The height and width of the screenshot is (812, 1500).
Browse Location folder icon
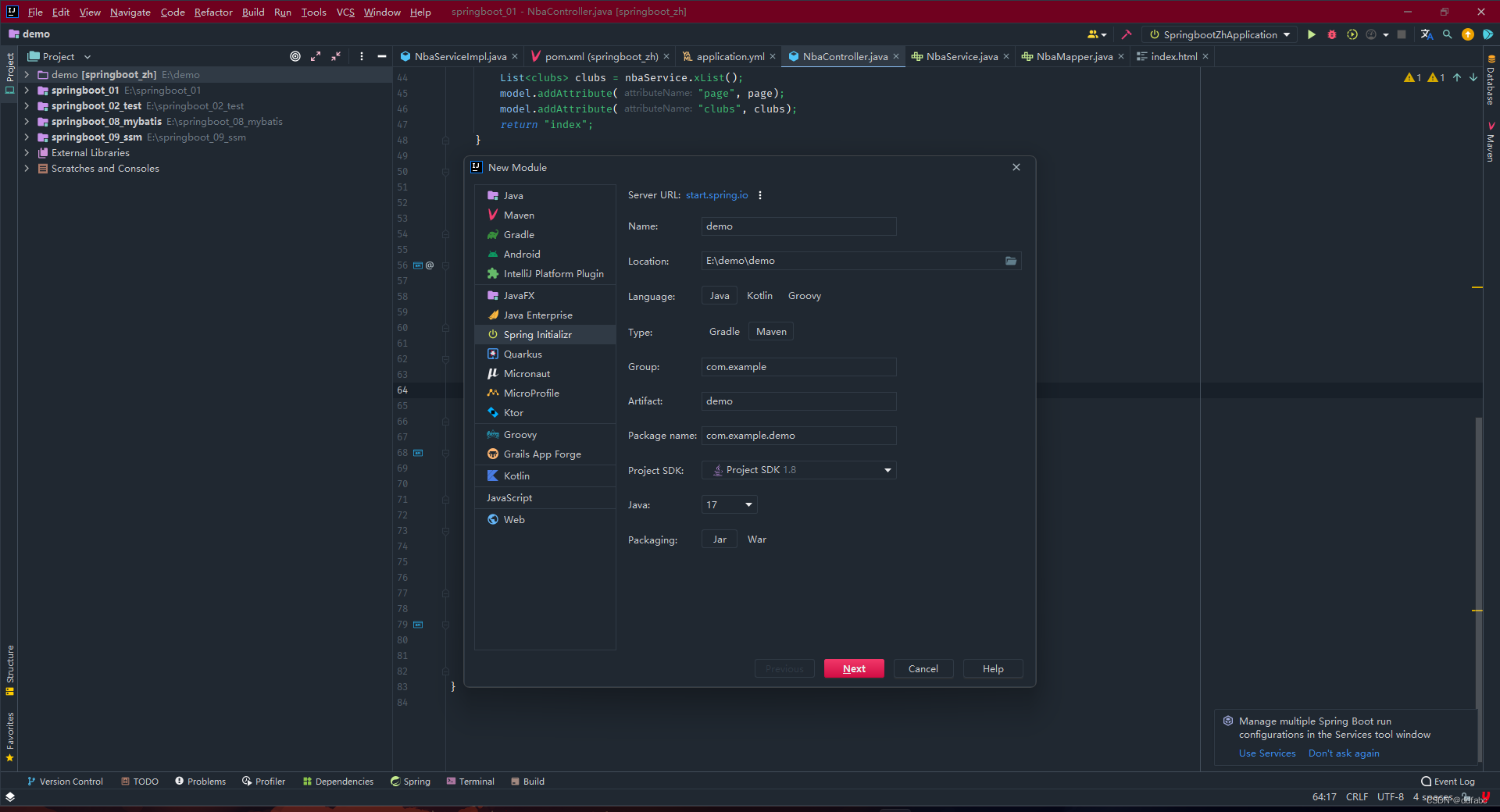click(x=1011, y=261)
